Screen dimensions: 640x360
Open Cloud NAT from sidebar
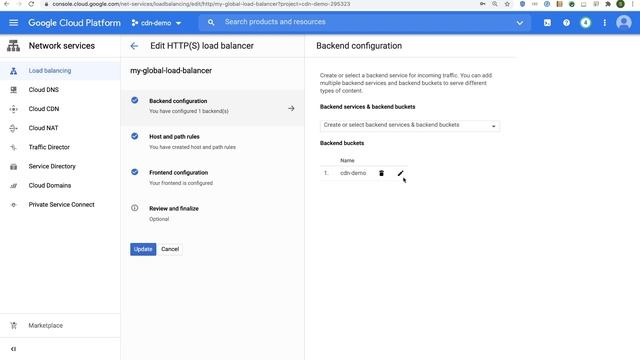(60, 128)
